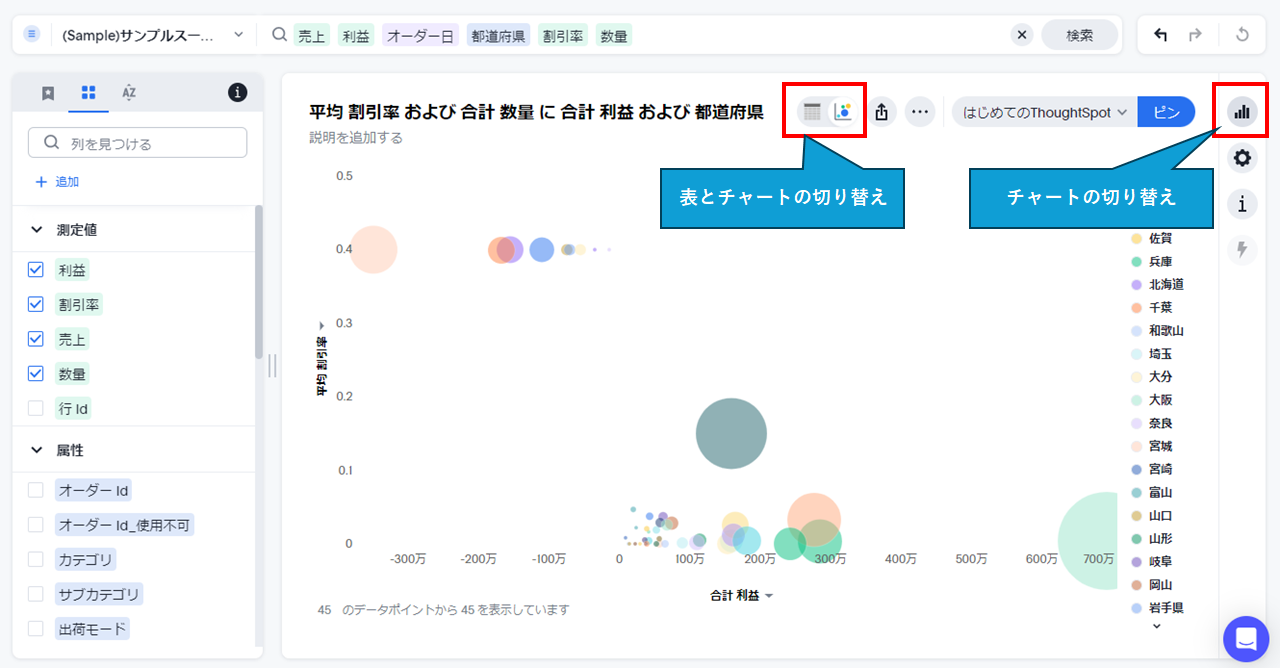The image size is (1280, 668).
Task: Switch to the AZ sort tab
Action: (129, 93)
